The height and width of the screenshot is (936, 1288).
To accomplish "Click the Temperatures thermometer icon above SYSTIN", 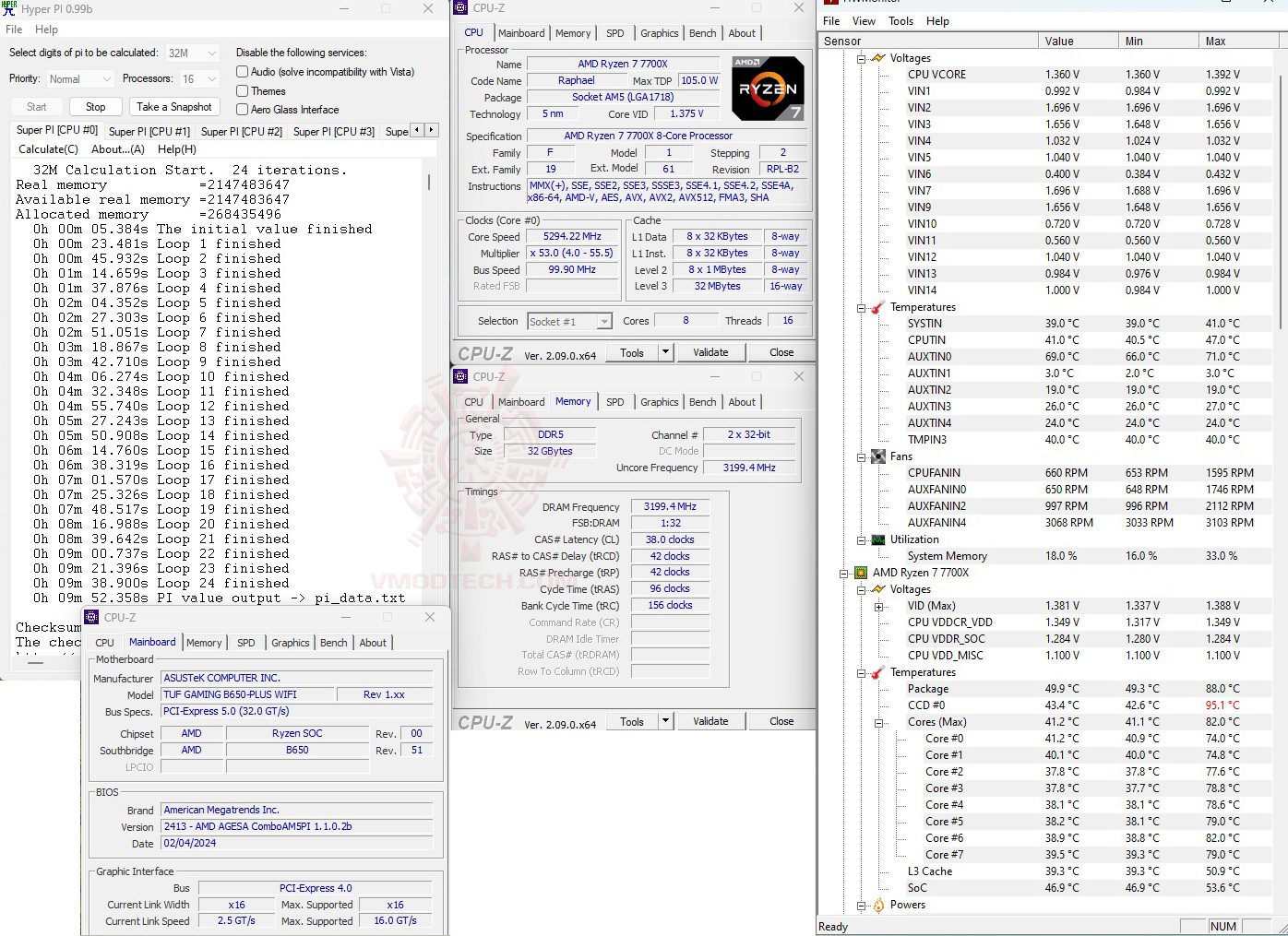I will click(877, 307).
